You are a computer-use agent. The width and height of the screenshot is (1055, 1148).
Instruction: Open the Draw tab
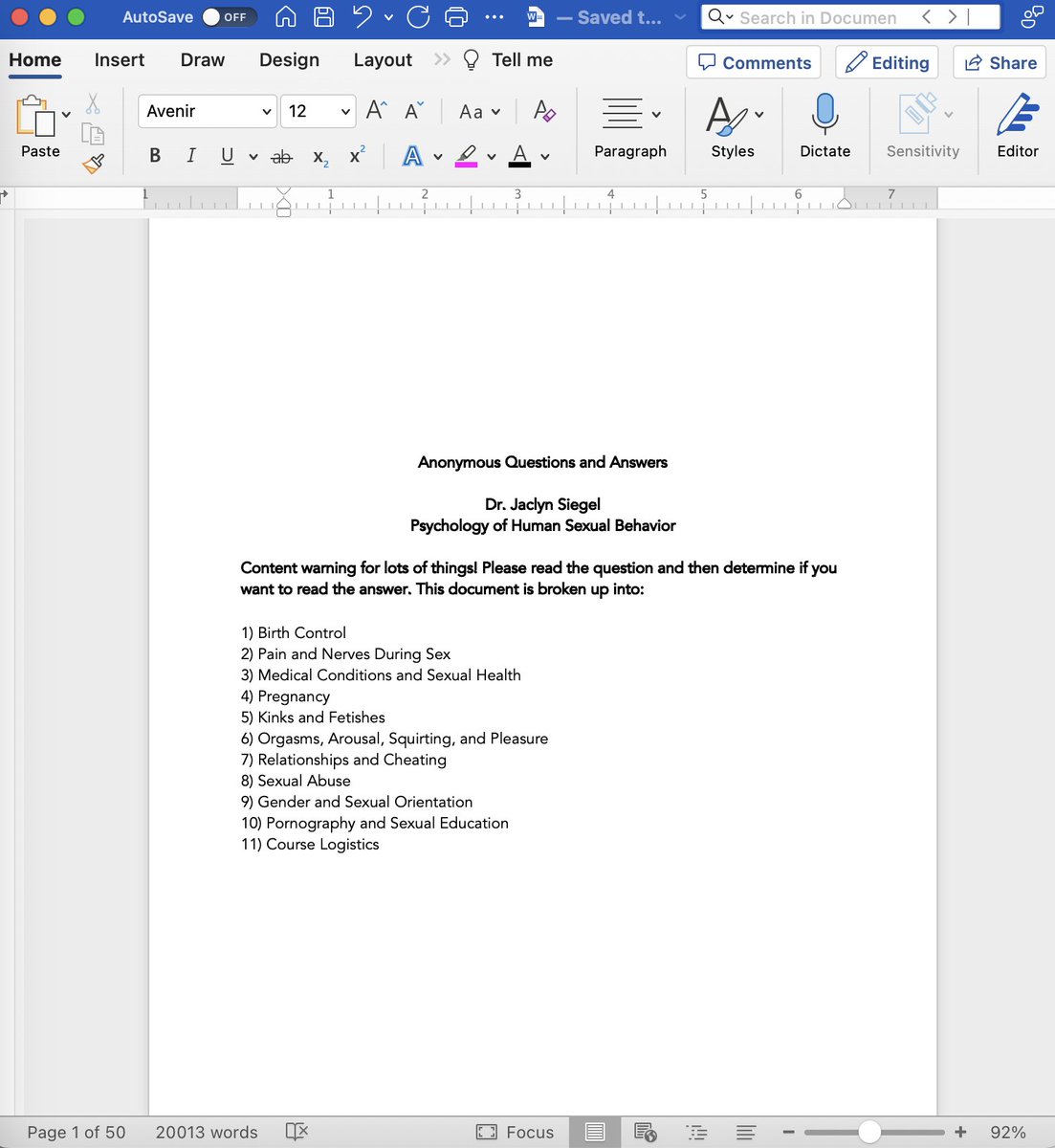click(203, 60)
